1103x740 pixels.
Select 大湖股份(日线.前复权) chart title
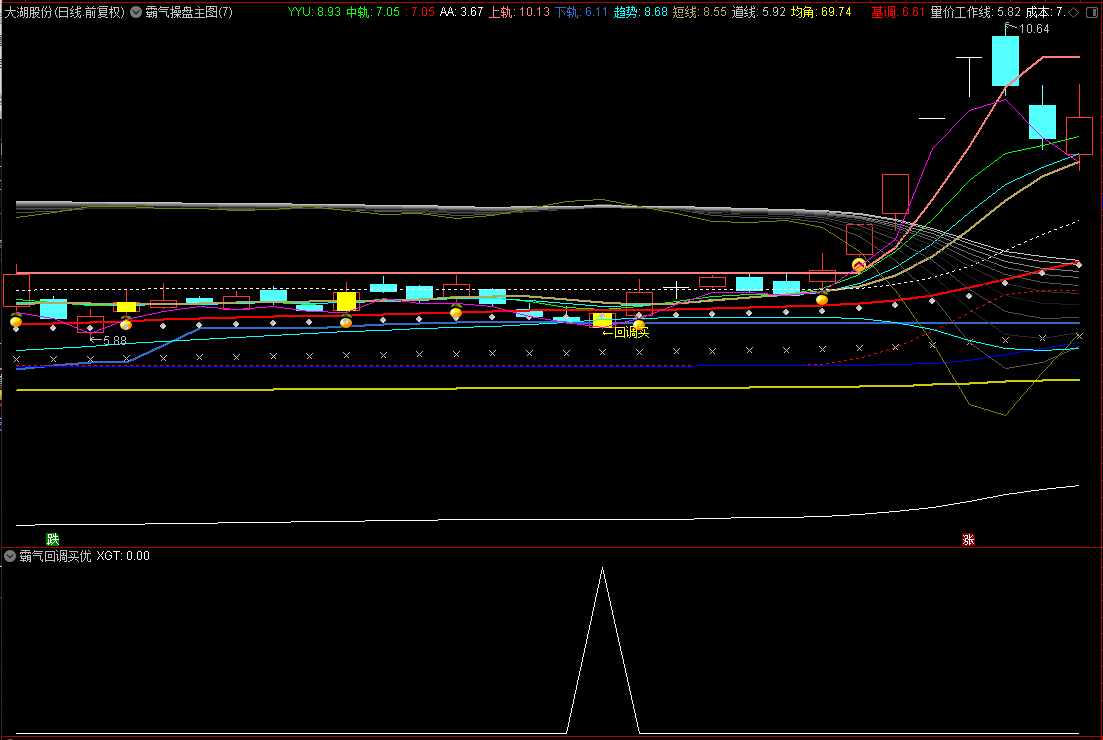tap(65, 12)
